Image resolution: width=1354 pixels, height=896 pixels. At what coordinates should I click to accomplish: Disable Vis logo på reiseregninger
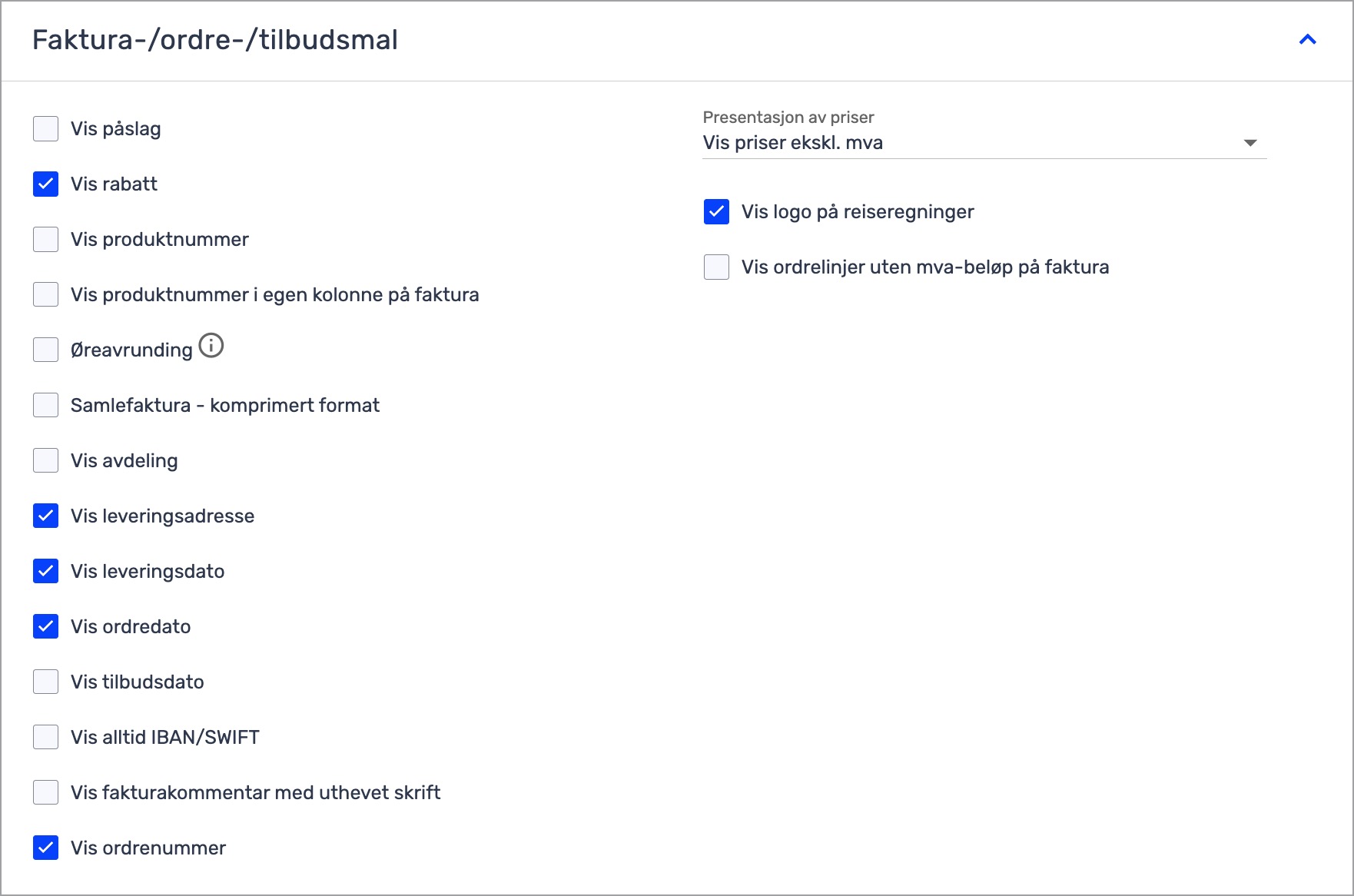717,212
